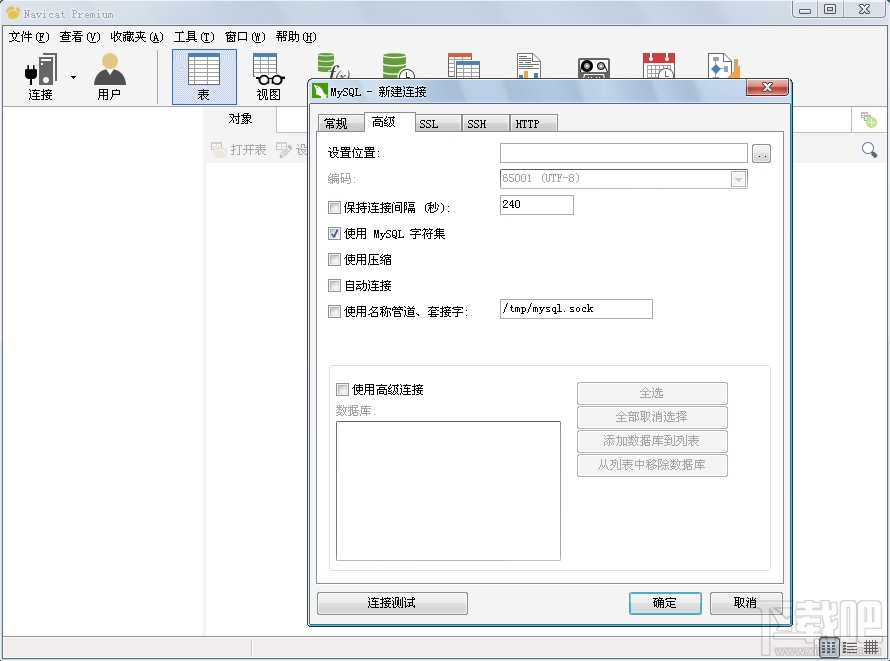Click the 数据库 list box
This screenshot has width=890, height=661.
tap(448, 491)
